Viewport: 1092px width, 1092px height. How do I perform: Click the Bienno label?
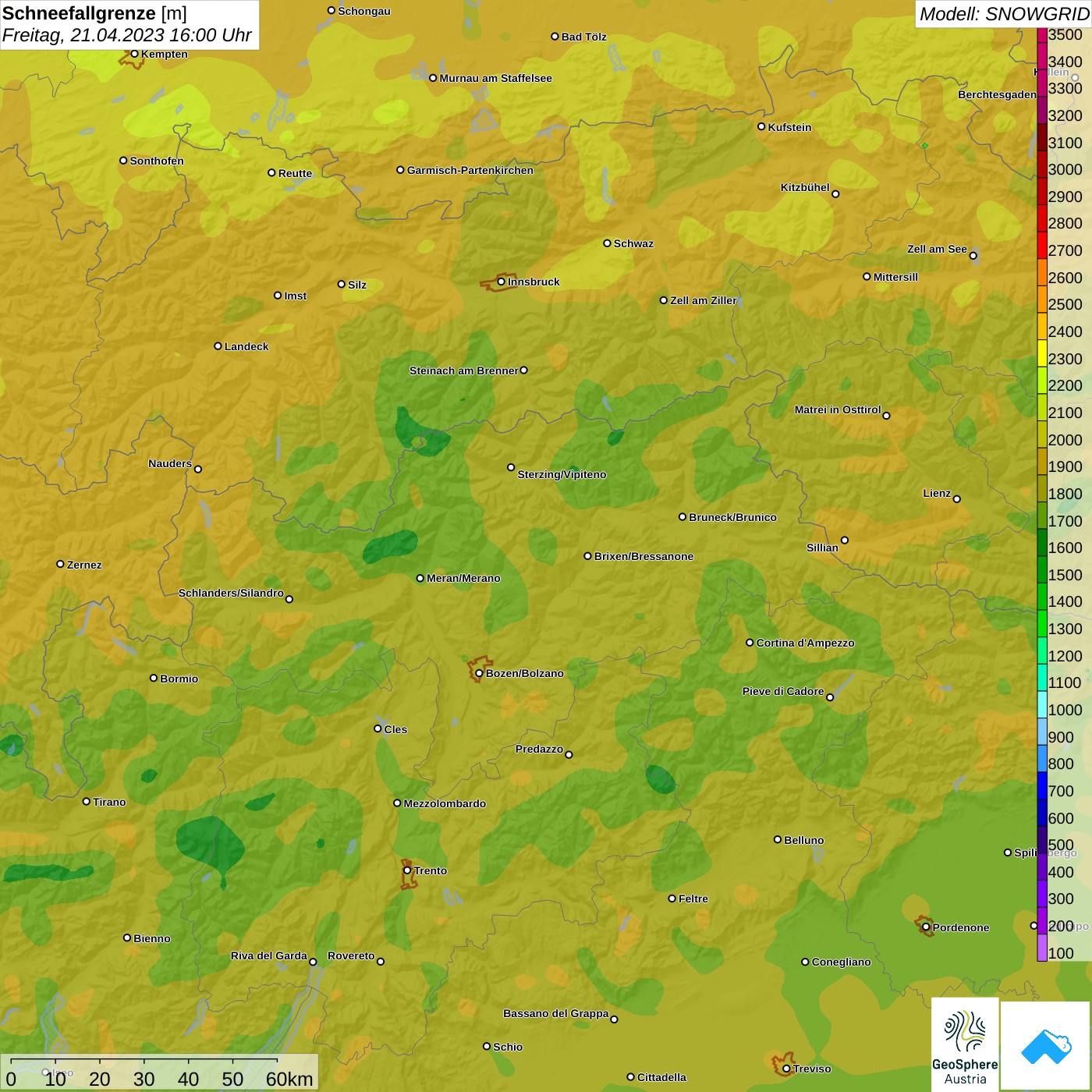(151, 938)
